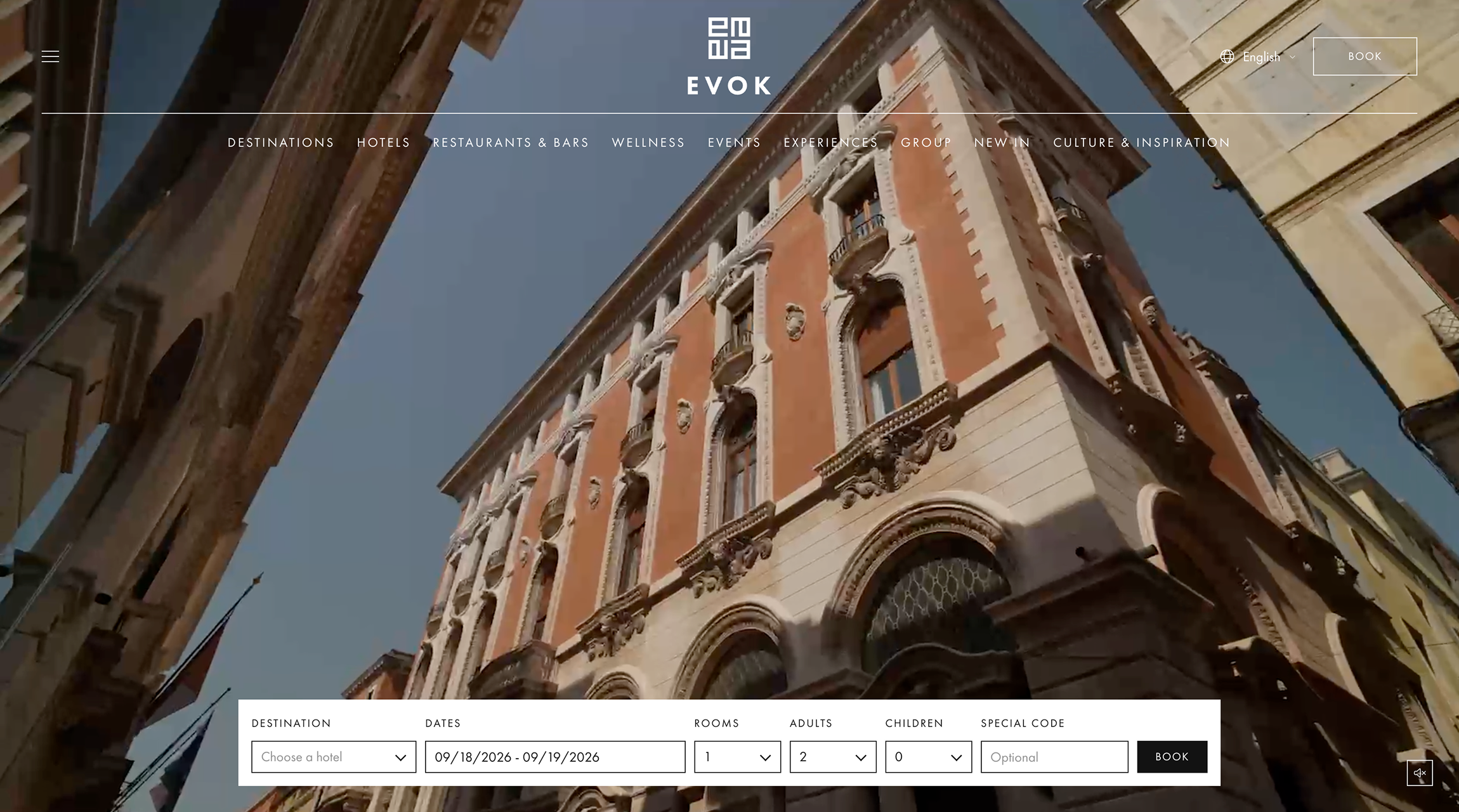Expand the Rooms dropdown
This screenshot has height=812, width=1459.
(x=737, y=757)
